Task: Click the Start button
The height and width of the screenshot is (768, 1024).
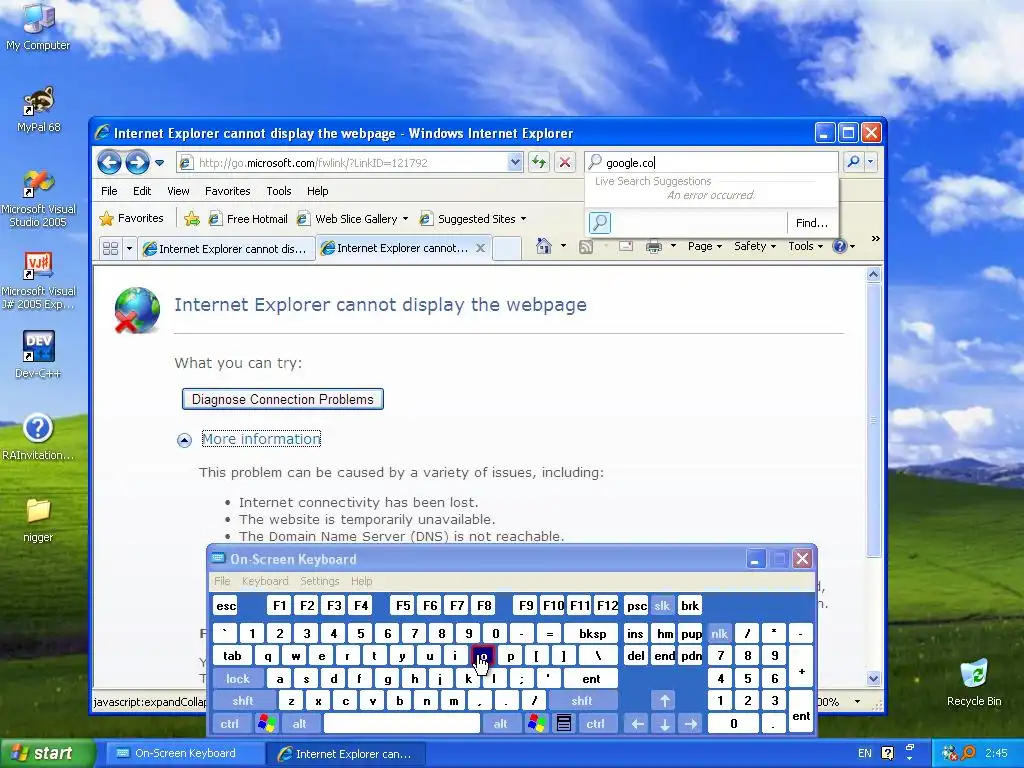Action: [46, 753]
